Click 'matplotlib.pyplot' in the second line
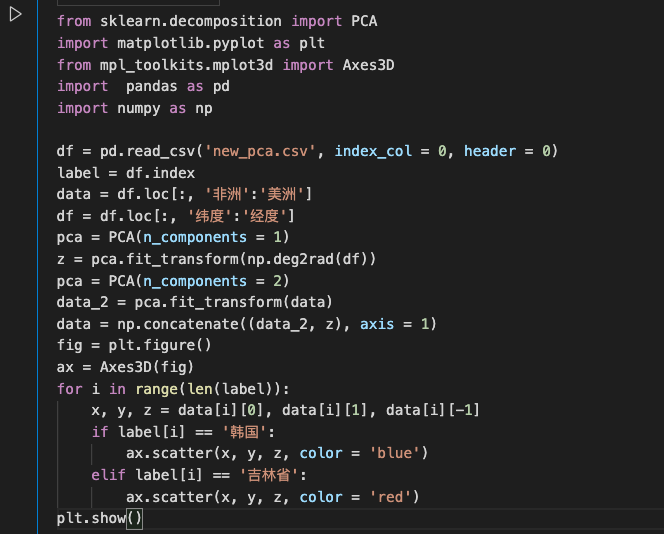Screen dimensions: 664x534 tap(191, 43)
